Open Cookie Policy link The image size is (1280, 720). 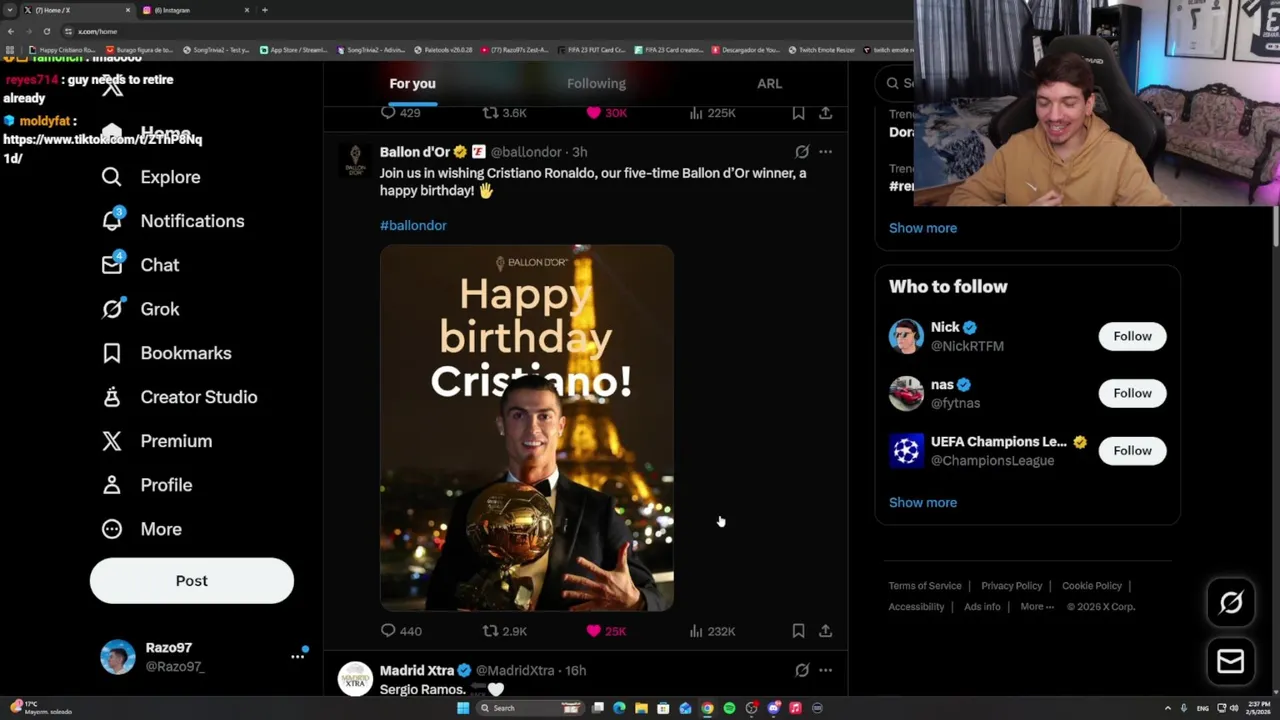pyautogui.click(x=1091, y=586)
